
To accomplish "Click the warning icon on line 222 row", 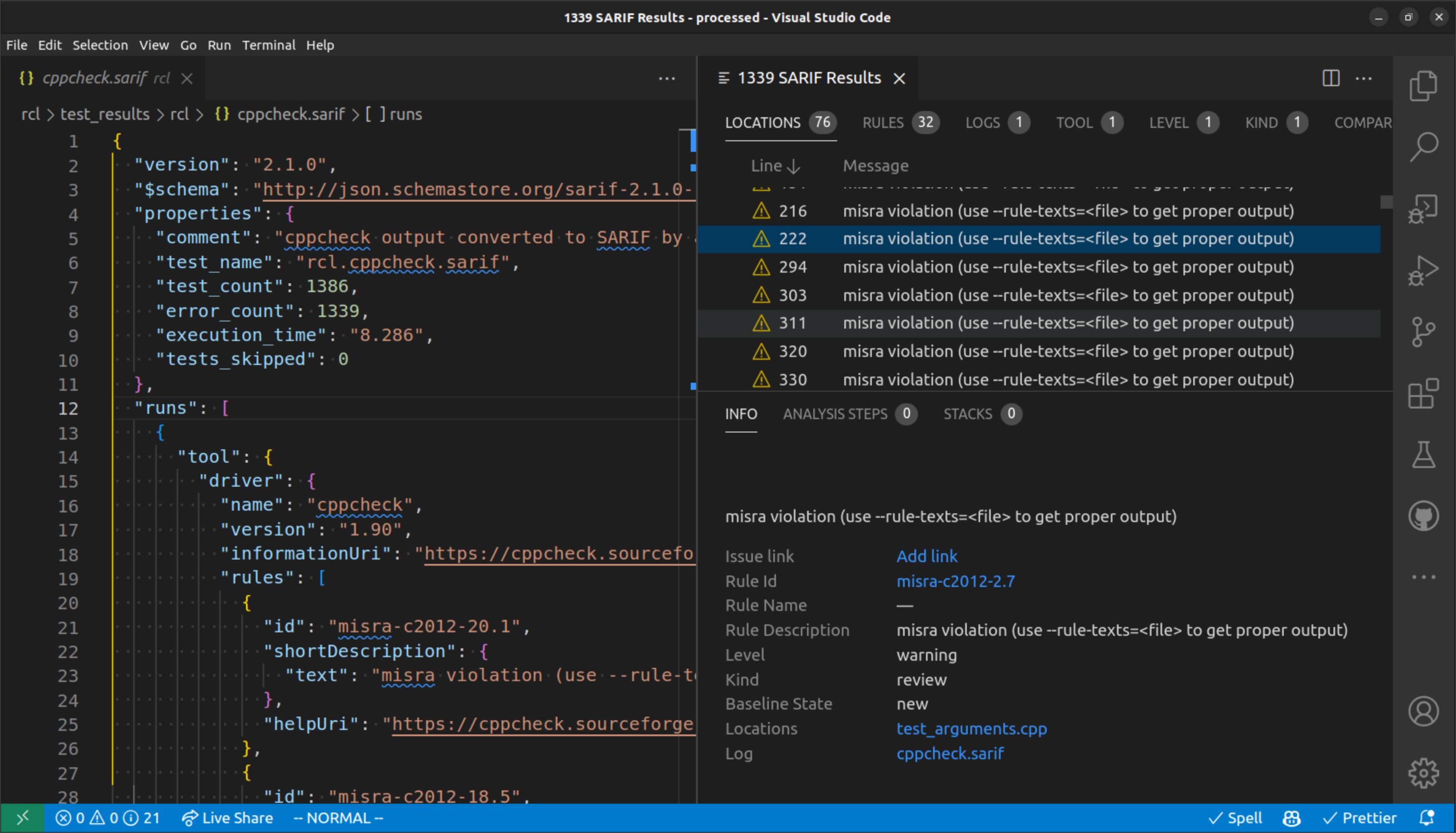I will pyautogui.click(x=761, y=238).
